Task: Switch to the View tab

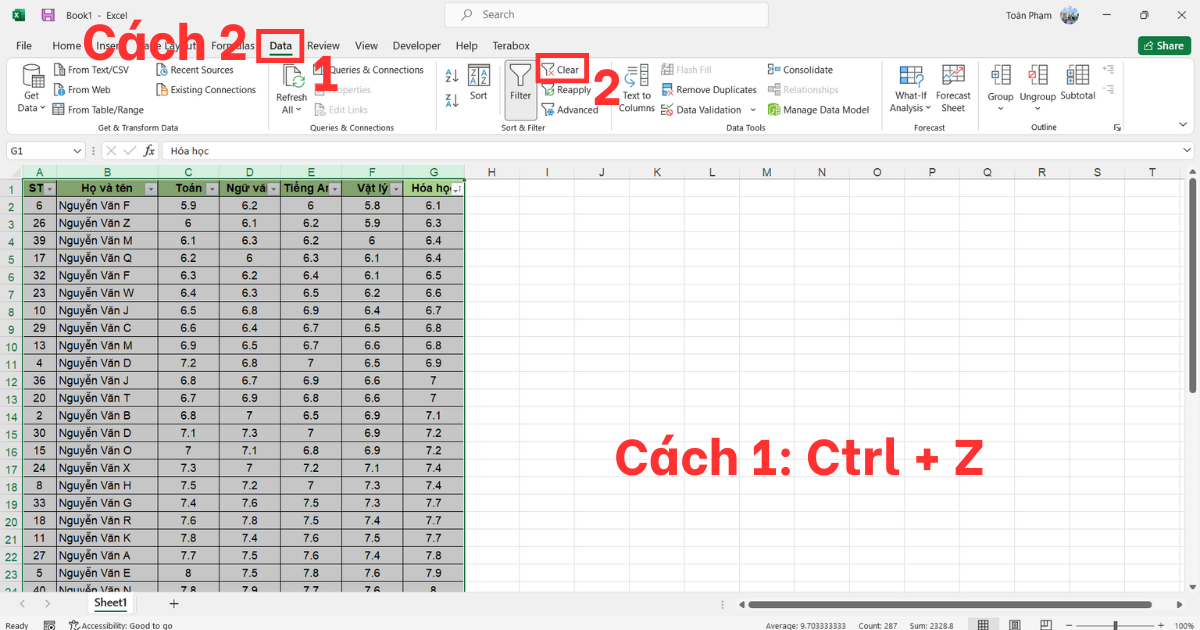Action: (366, 46)
